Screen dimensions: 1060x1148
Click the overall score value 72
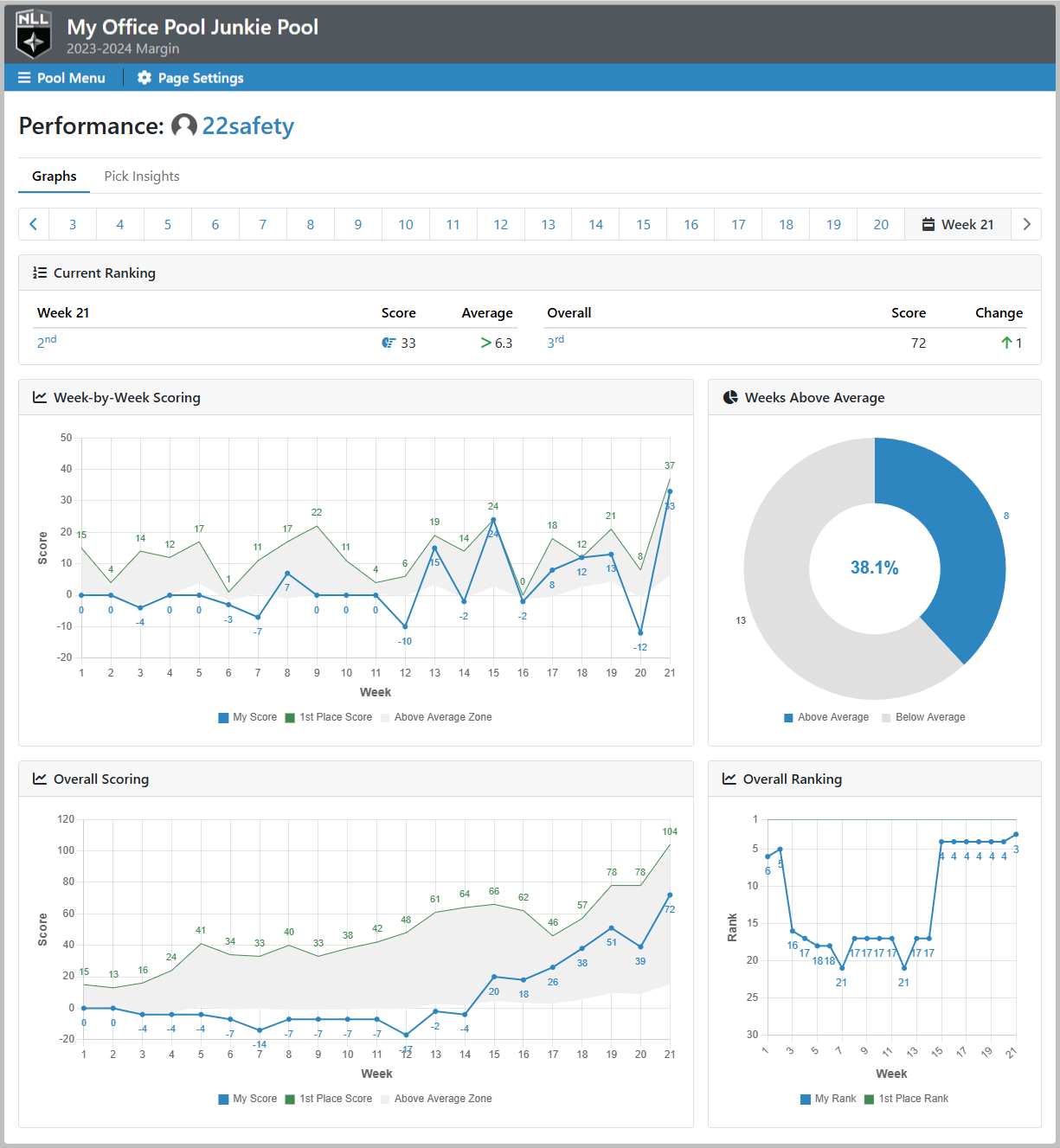(918, 343)
